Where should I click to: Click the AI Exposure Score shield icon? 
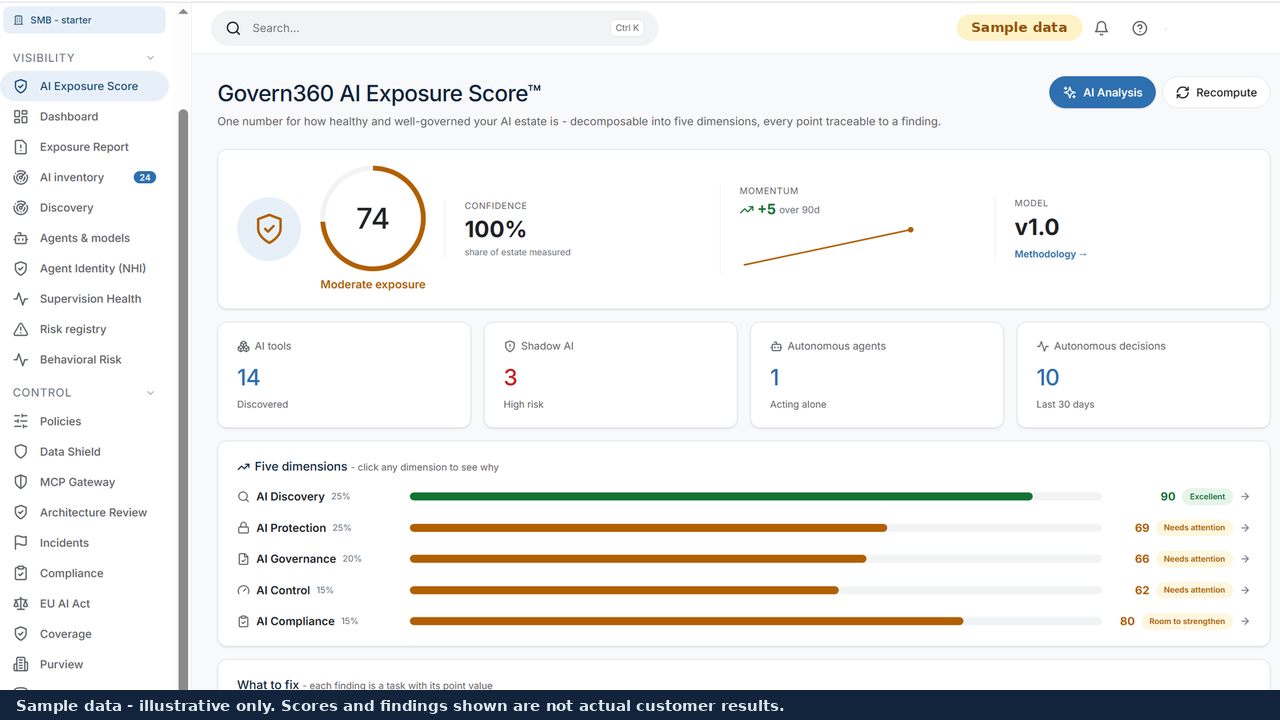[20, 86]
